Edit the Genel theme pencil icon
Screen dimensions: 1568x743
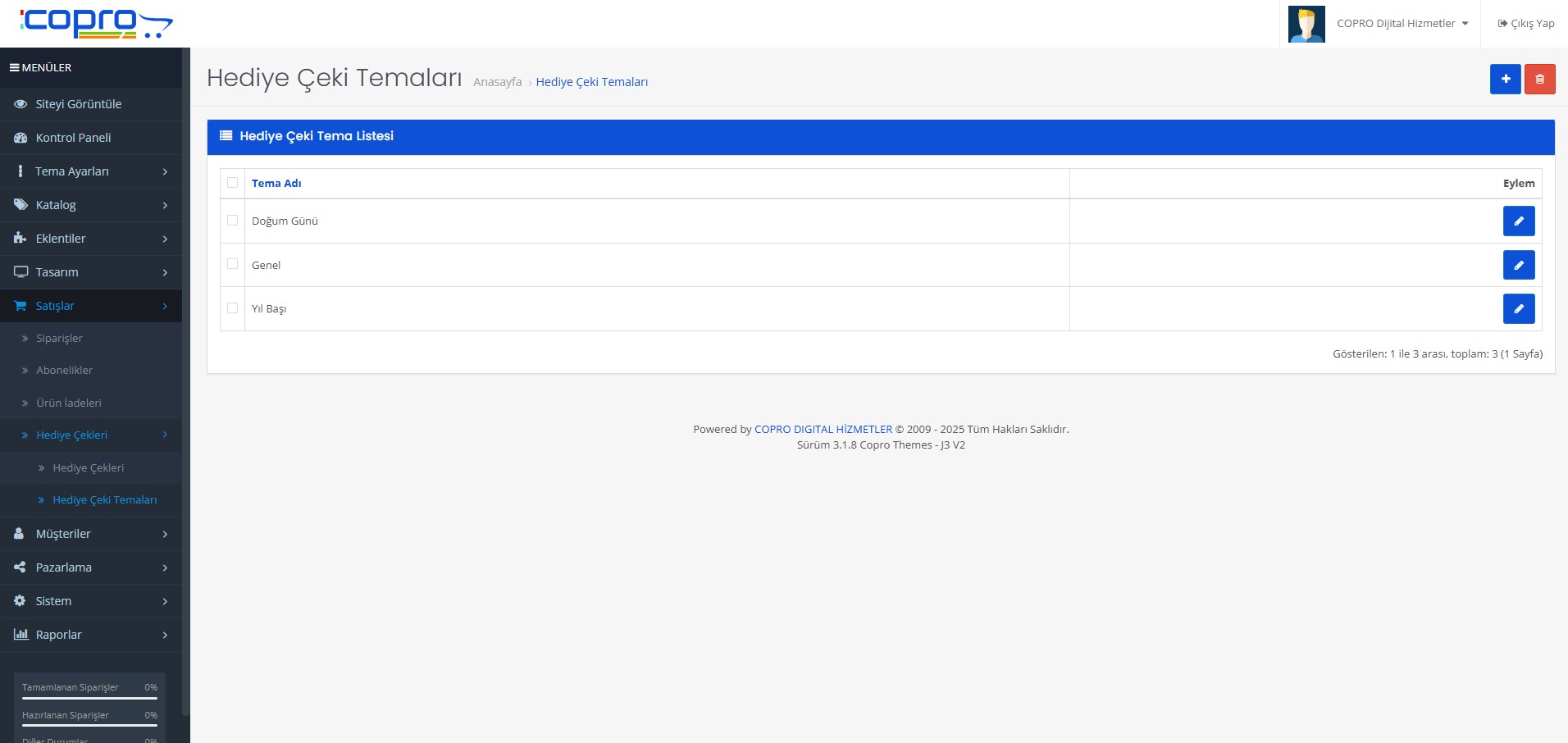point(1518,265)
